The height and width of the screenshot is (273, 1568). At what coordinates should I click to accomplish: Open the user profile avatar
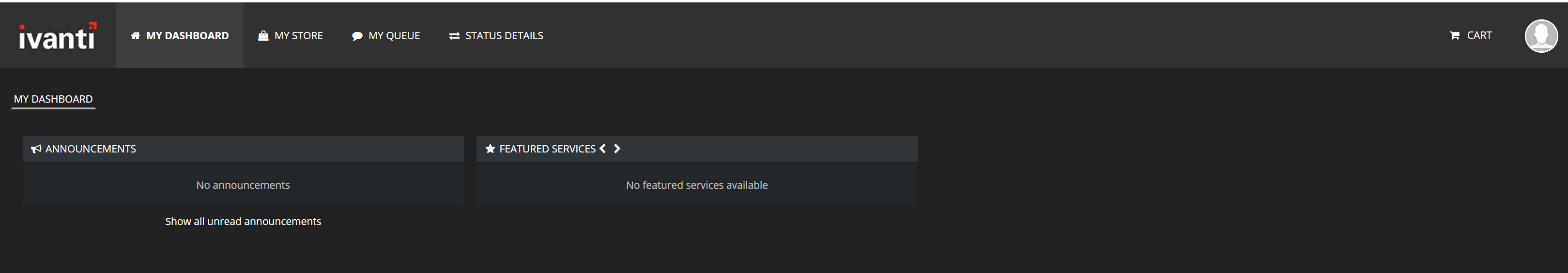(x=1541, y=36)
